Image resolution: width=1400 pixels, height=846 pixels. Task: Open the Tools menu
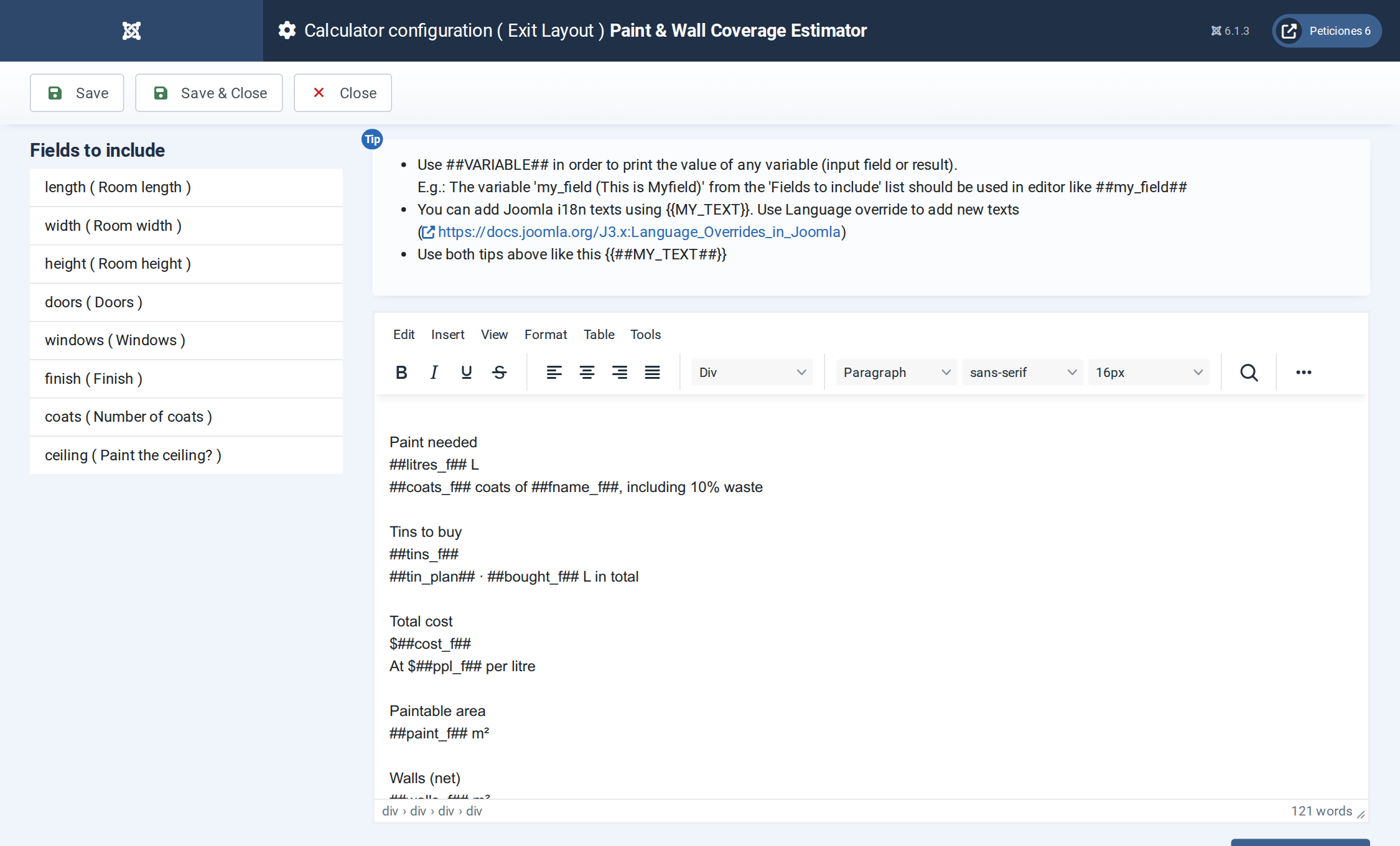pyautogui.click(x=645, y=335)
